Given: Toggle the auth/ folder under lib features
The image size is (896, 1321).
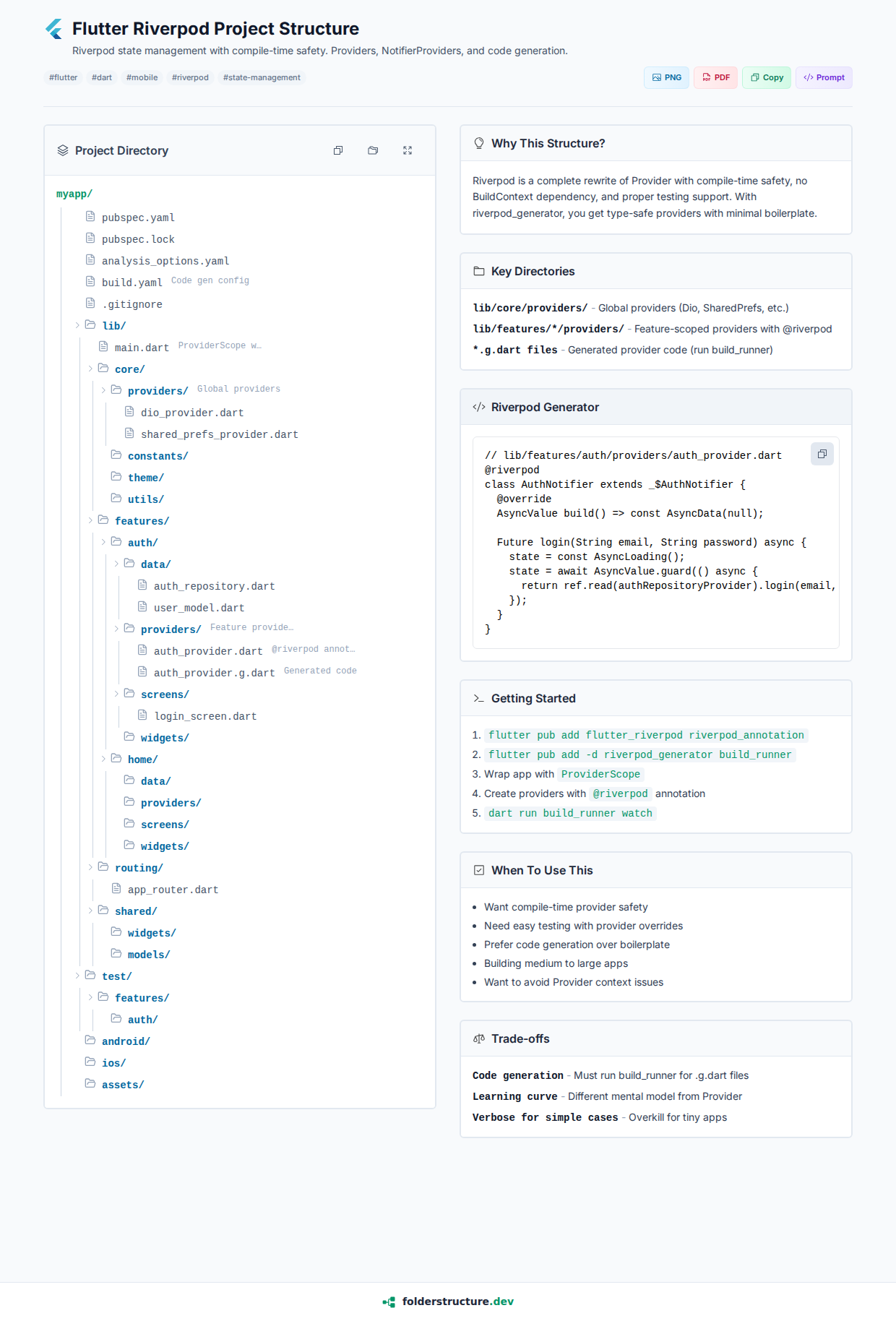Looking at the screenshot, I should 104,542.
